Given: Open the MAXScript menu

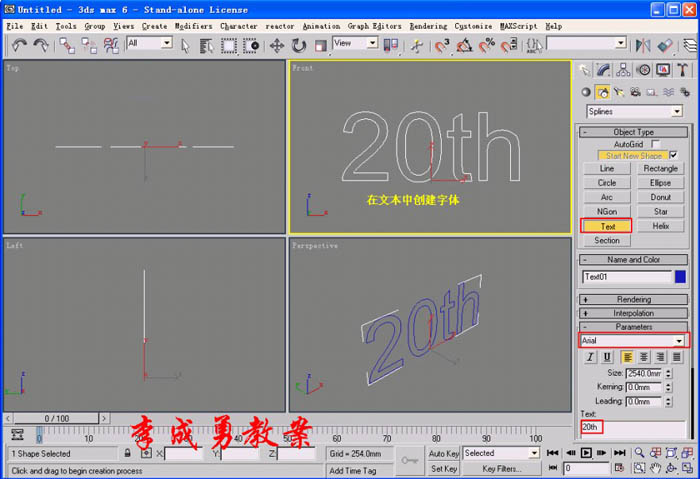Looking at the screenshot, I should pyautogui.click(x=518, y=26).
